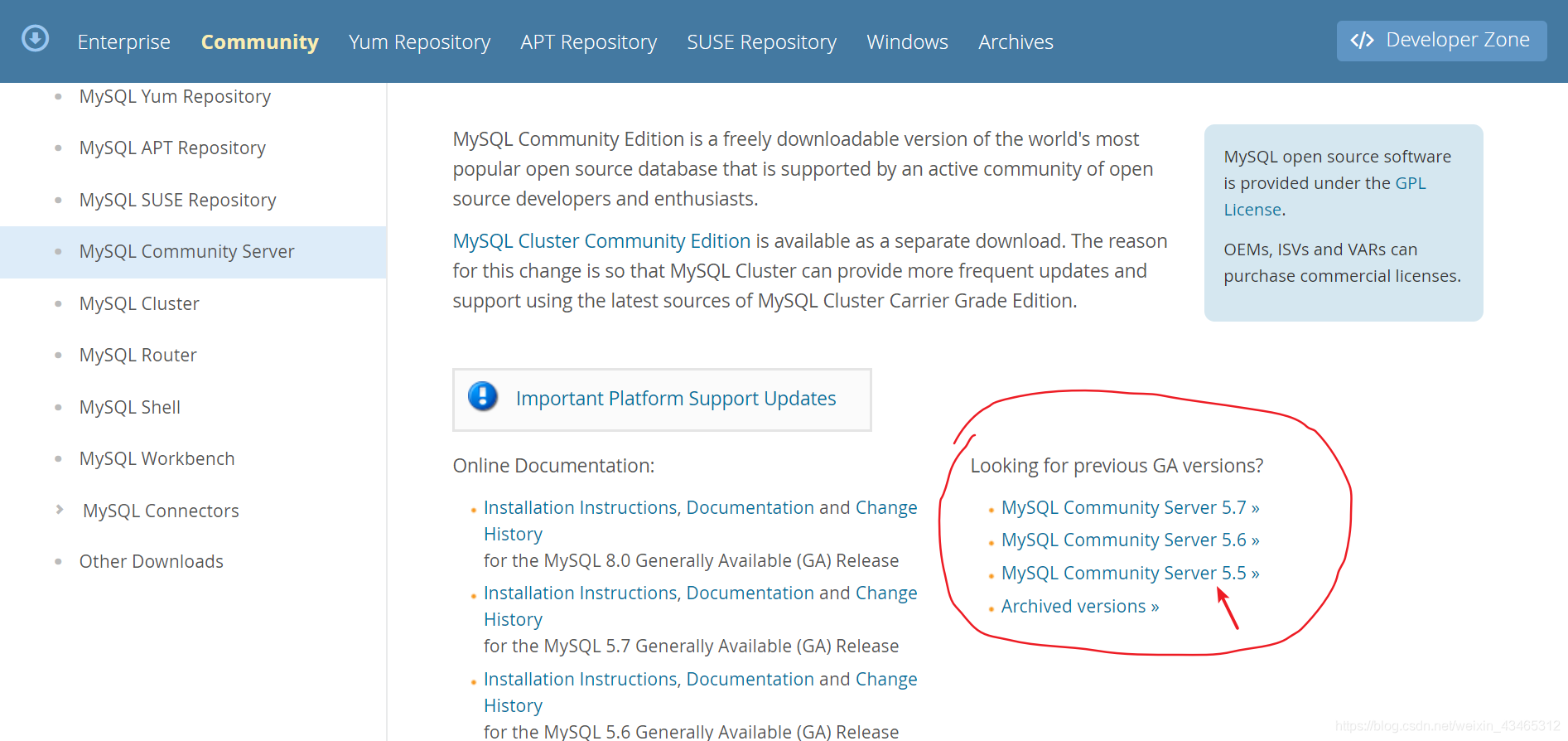Open MySQL Shell in sidebar
The width and height of the screenshot is (1568, 741).
pyautogui.click(x=129, y=408)
